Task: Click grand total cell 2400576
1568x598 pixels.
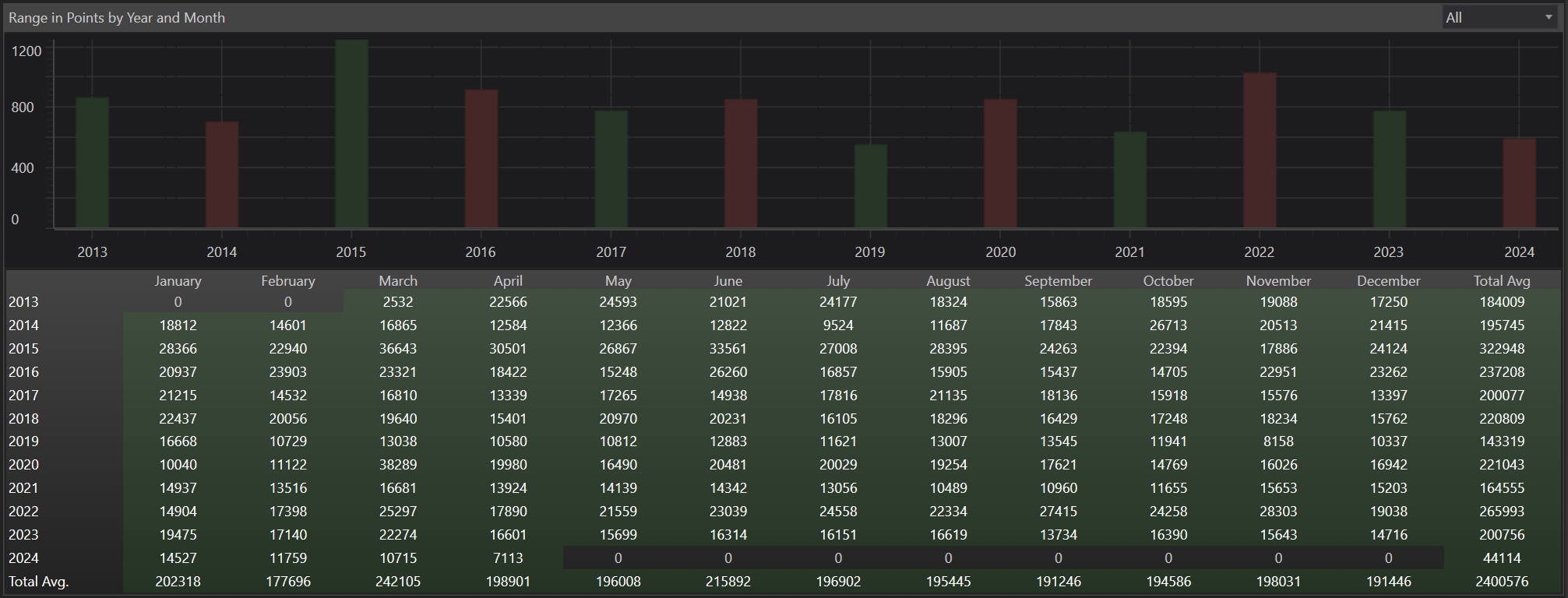Action: pos(1501,582)
